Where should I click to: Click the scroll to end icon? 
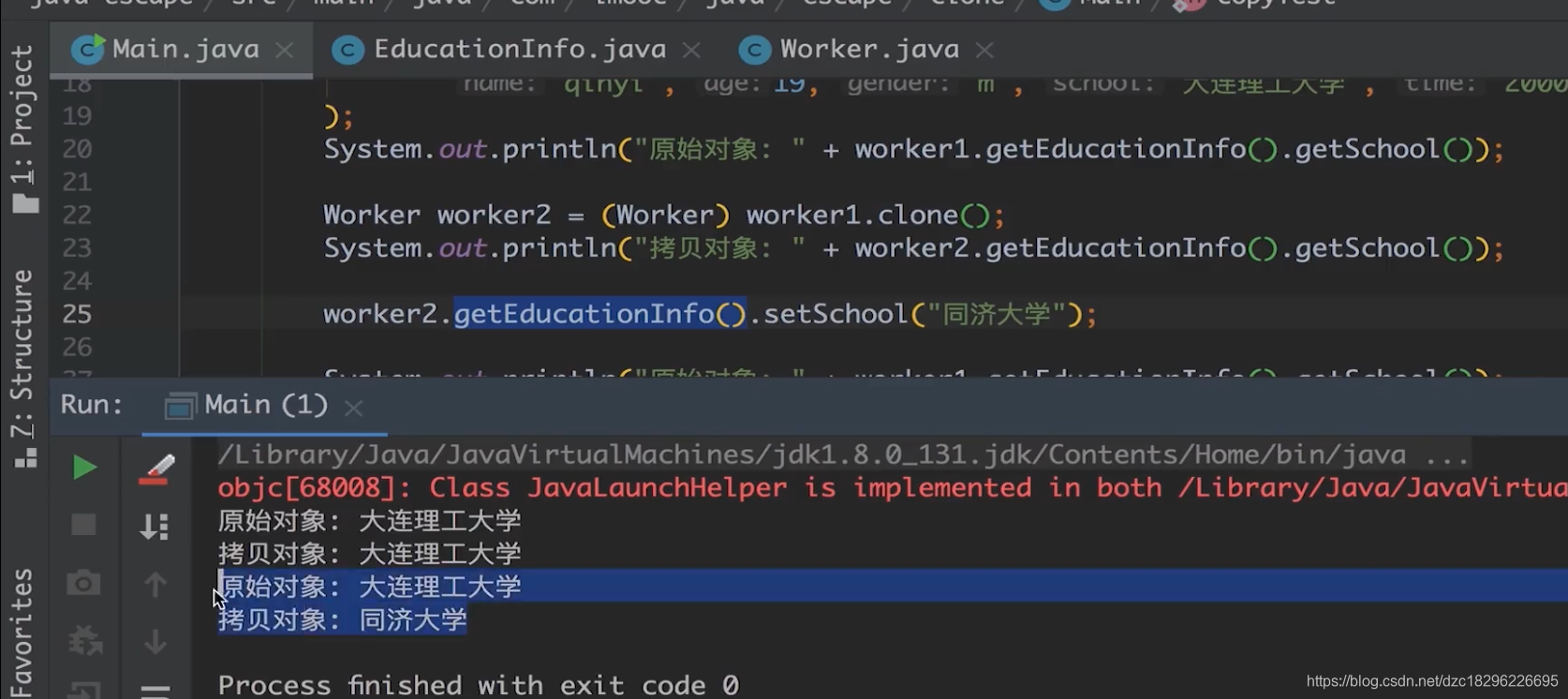click(155, 526)
